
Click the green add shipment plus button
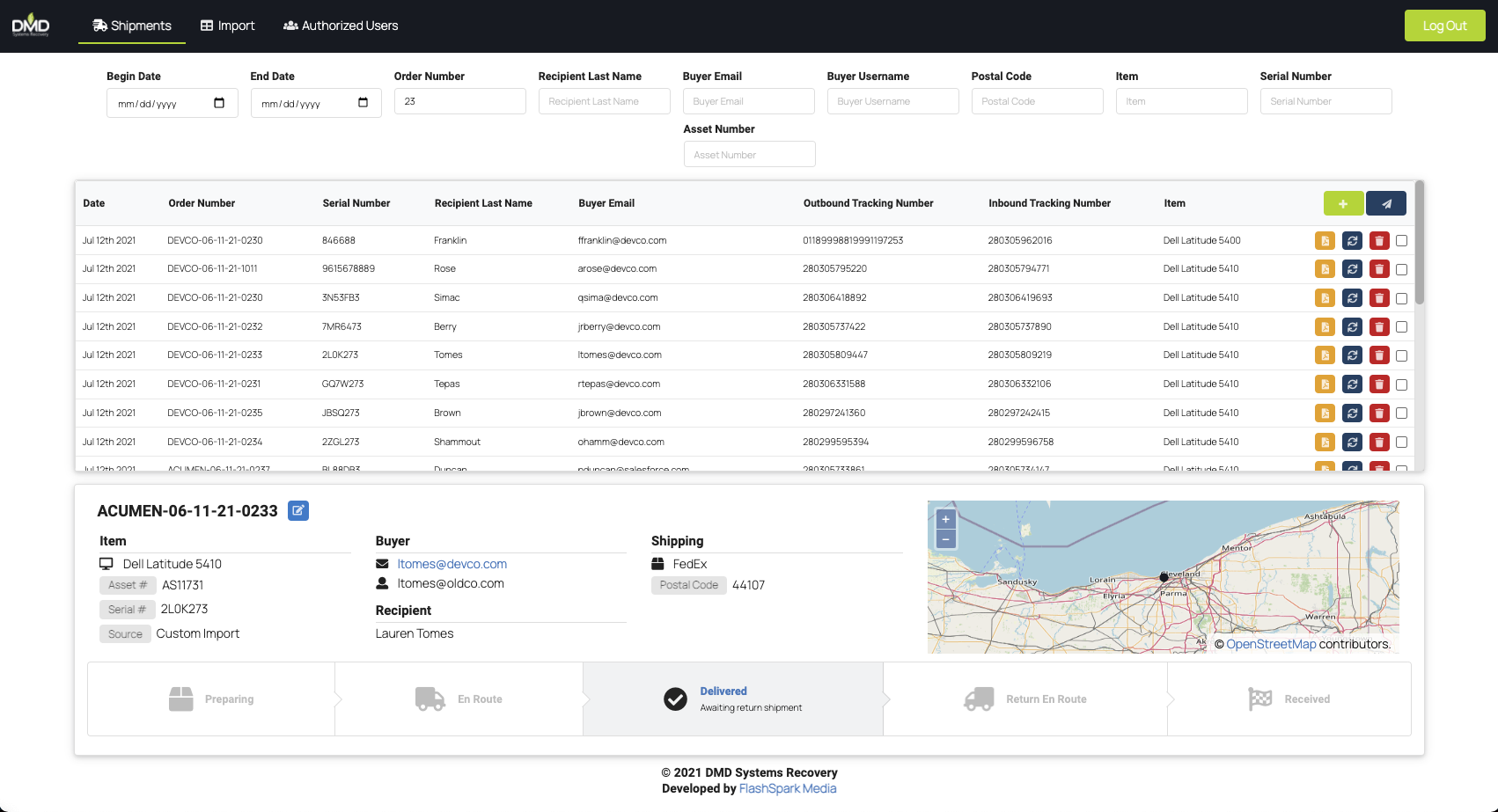pyautogui.click(x=1343, y=203)
